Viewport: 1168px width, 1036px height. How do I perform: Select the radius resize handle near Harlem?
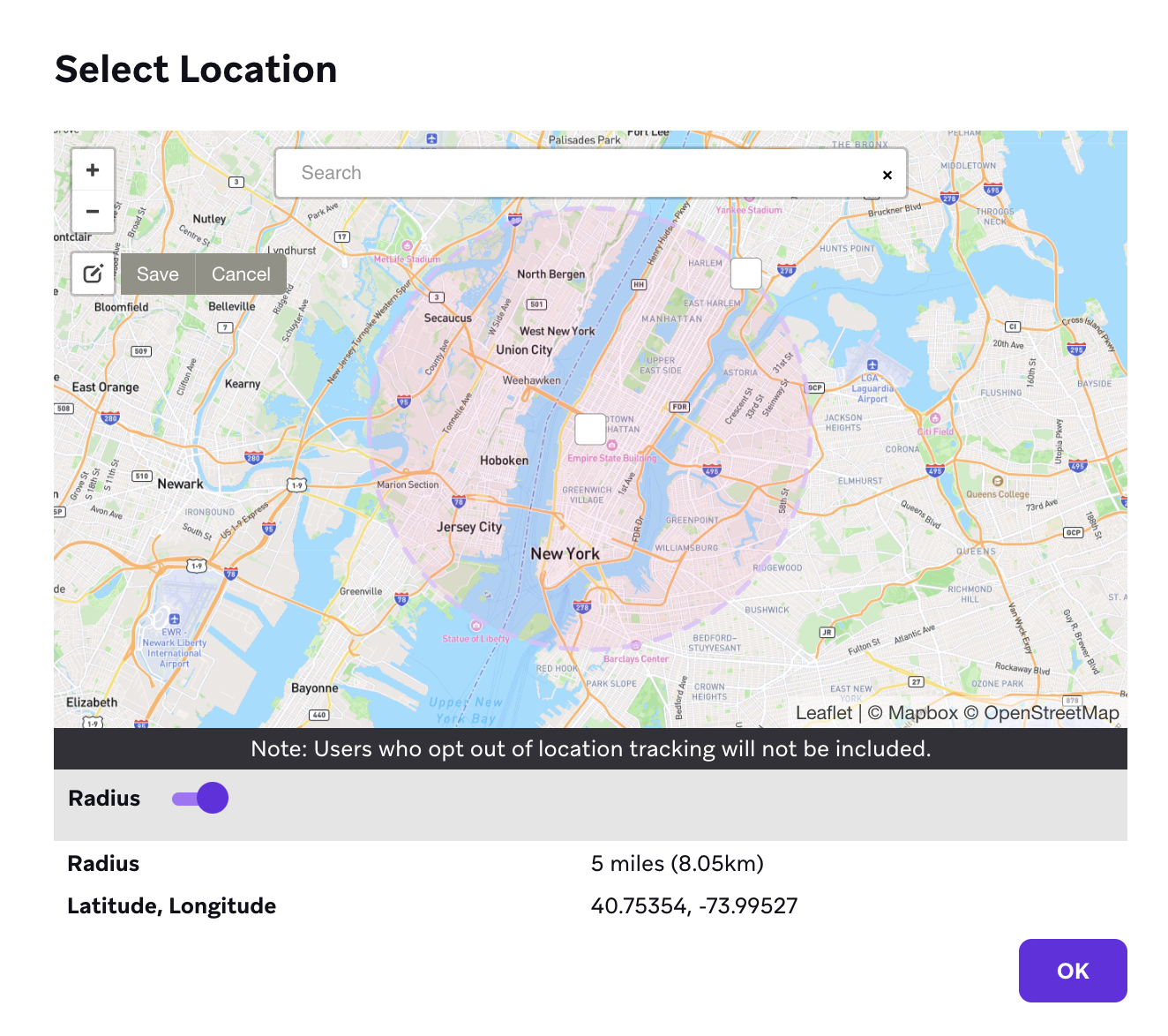pos(745,274)
